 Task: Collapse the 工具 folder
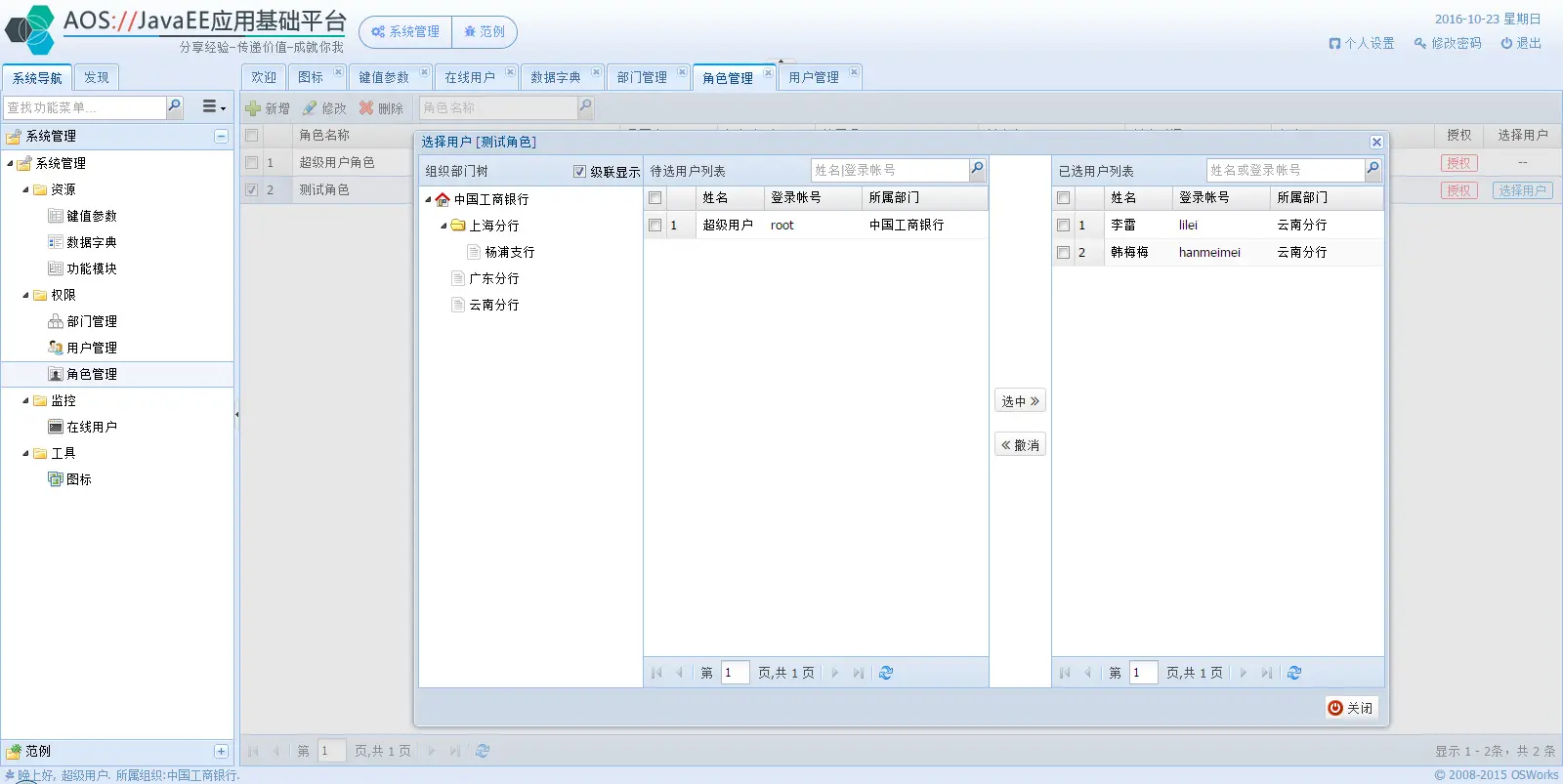(x=25, y=453)
